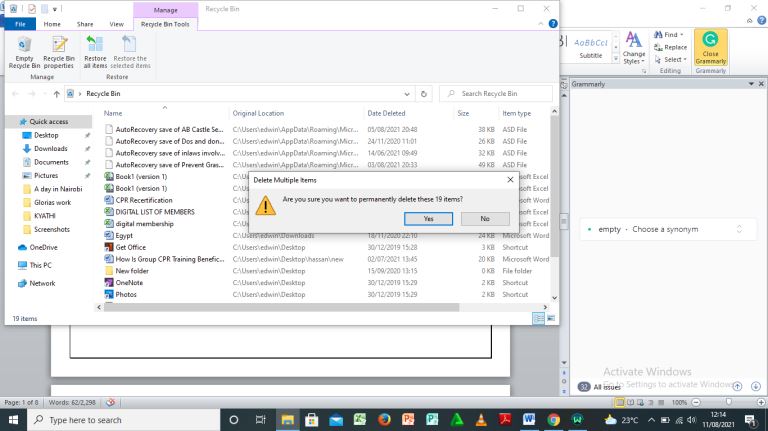Click Empty Recycle Bin icon in ribbon
Screen dimensions: 768x431
coord(24,52)
